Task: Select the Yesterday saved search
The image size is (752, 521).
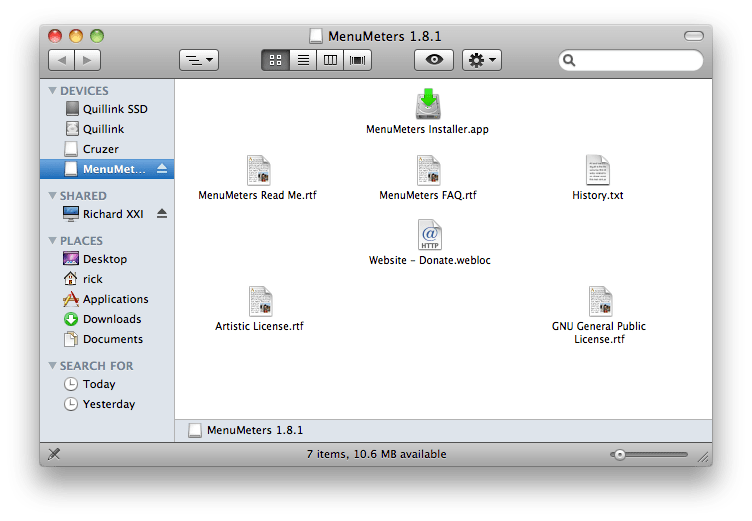Action: tap(107, 404)
